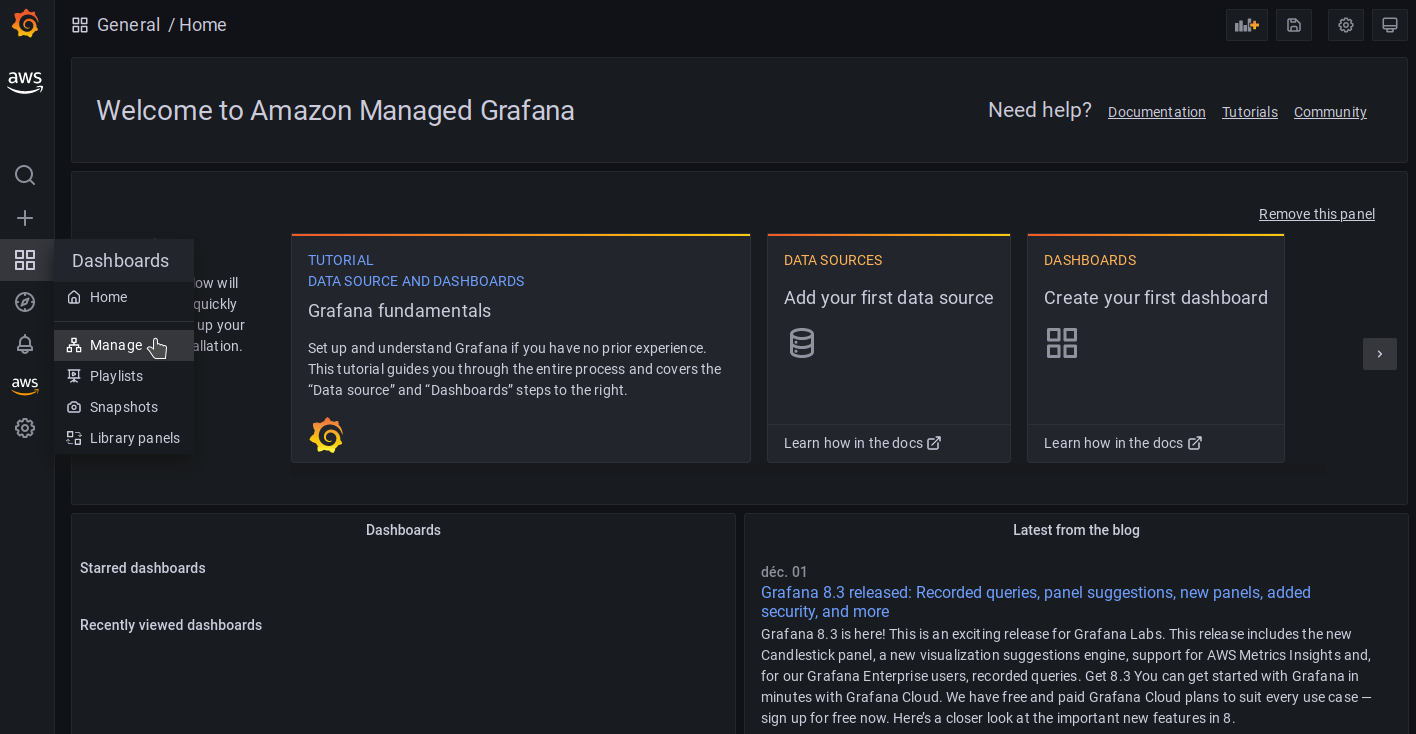Click the Save dashboard icon
This screenshot has width=1416, height=734.
tap(1294, 25)
